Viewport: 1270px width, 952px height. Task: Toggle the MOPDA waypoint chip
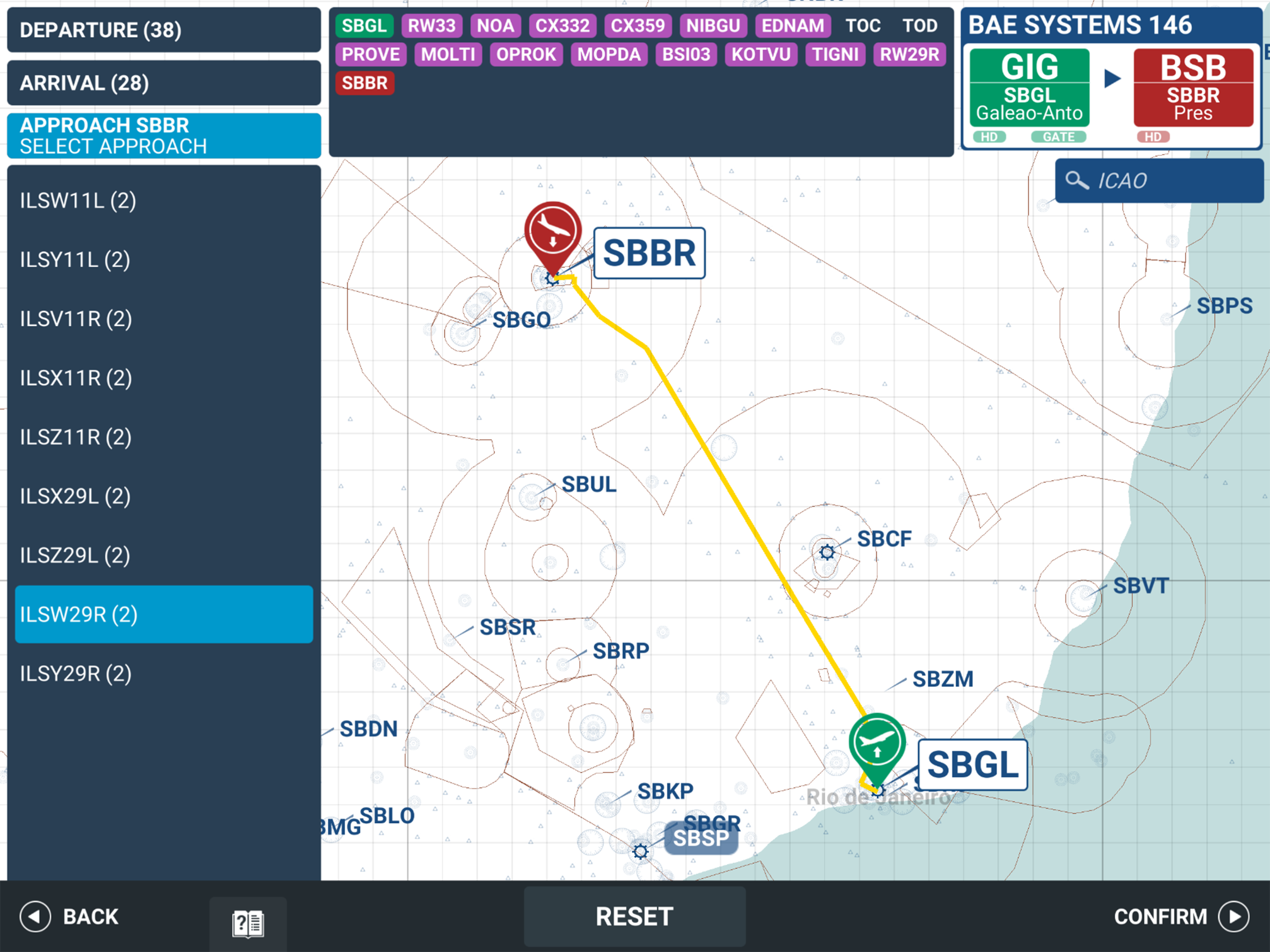click(609, 54)
